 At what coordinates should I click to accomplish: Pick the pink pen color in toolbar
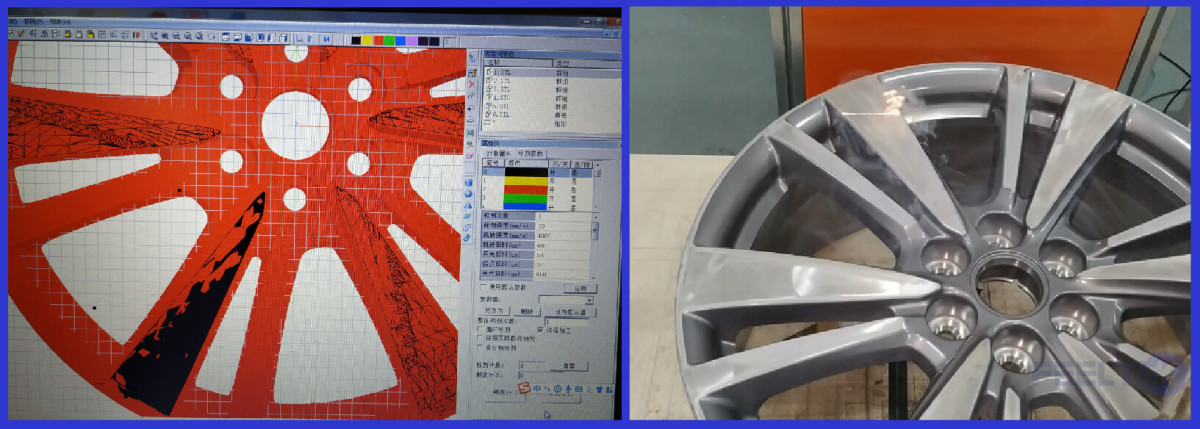coord(412,40)
